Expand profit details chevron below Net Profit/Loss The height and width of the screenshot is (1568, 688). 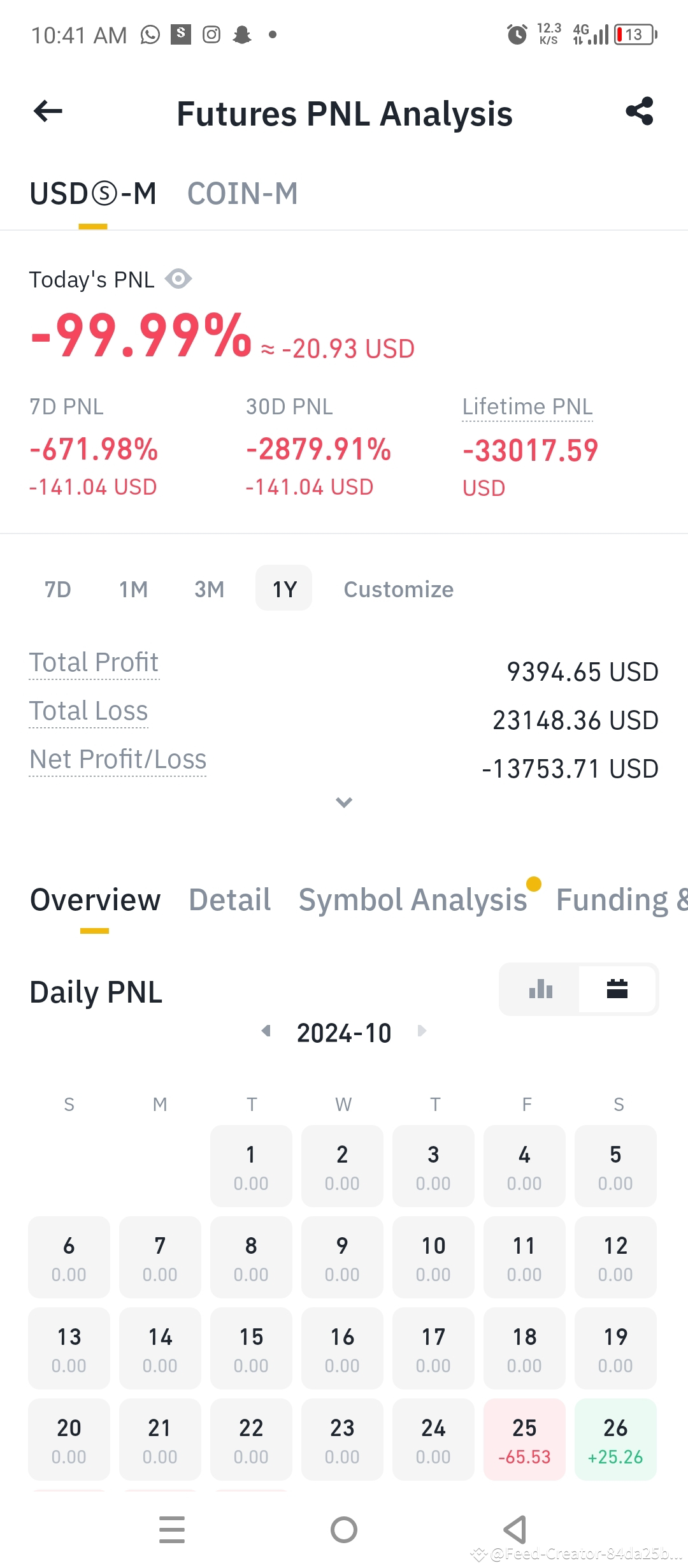(344, 802)
